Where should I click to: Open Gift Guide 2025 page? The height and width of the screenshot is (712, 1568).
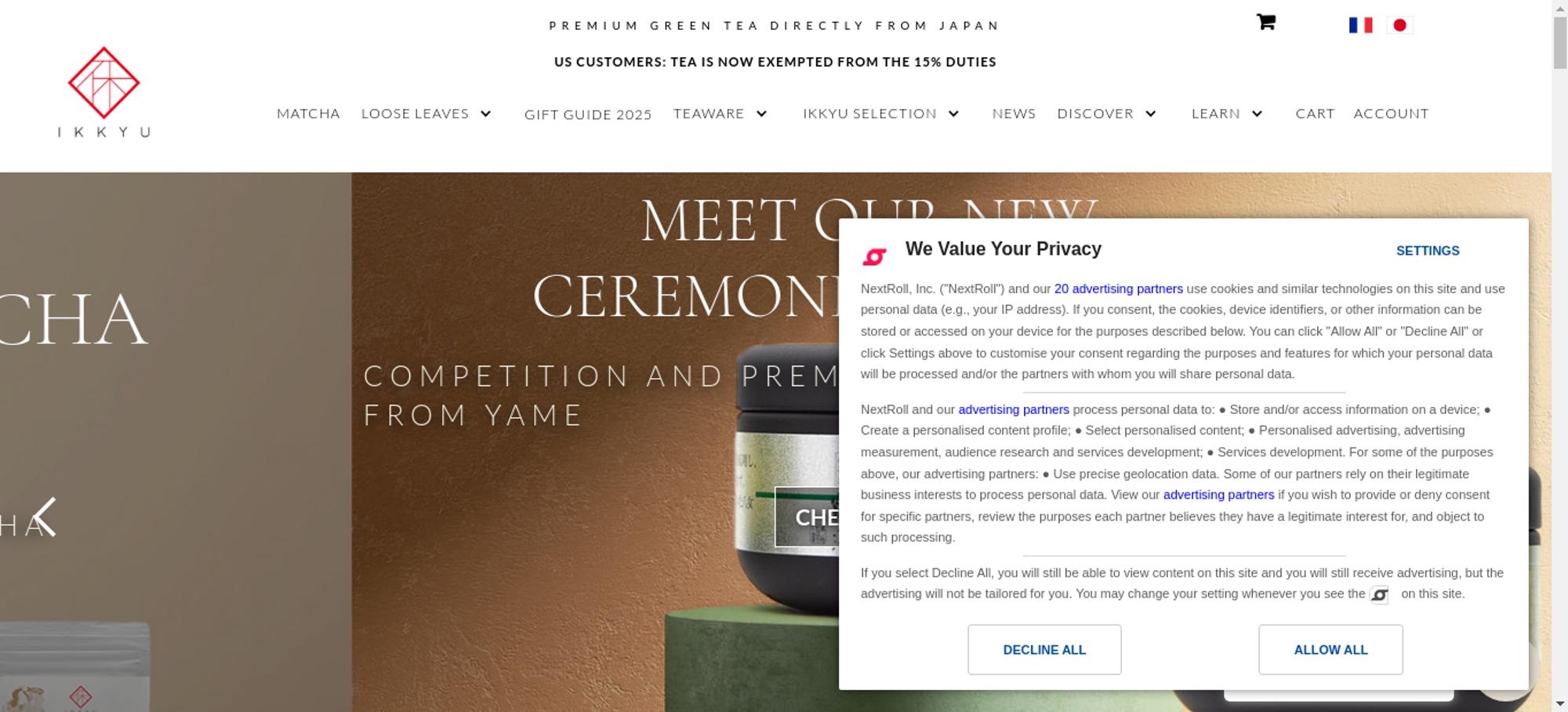pyautogui.click(x=588, y=114)
